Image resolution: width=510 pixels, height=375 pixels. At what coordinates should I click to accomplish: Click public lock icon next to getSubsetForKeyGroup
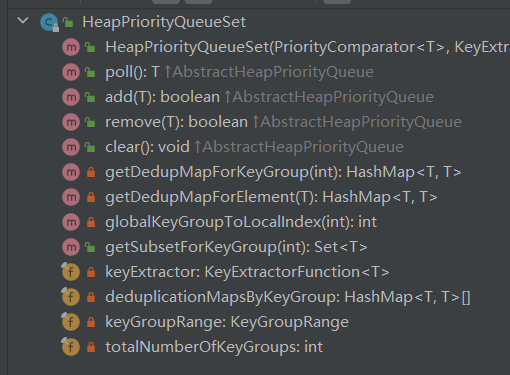click(90, 247)
